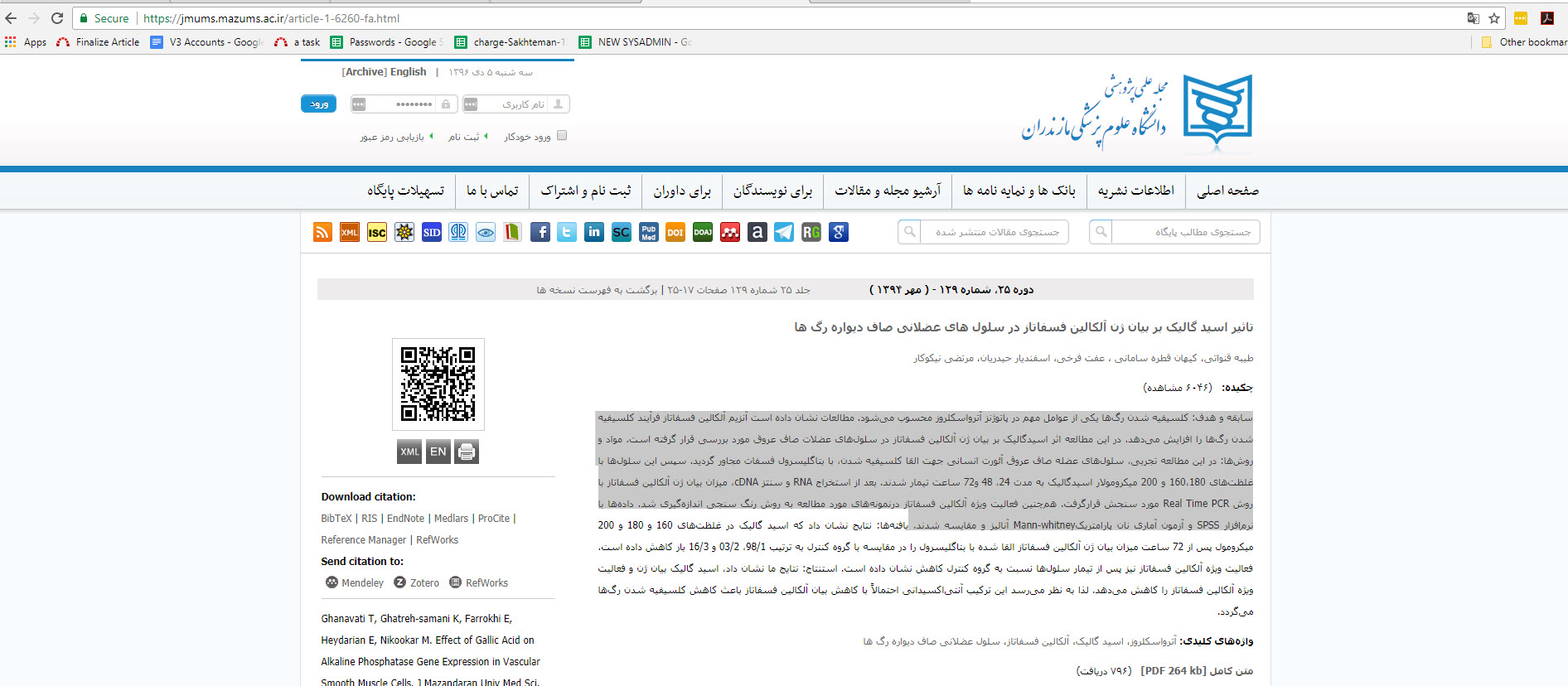Open the Telegram paper-plane icon

click(784, 233)
